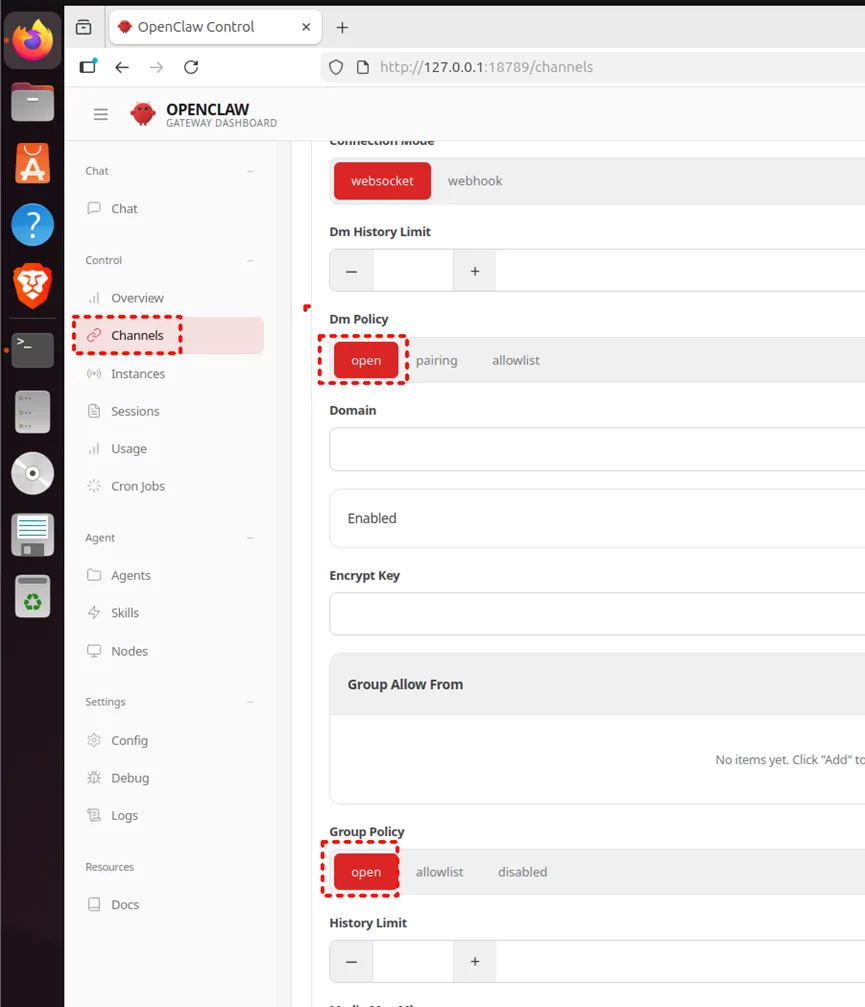Open Ubuntu Software from the dock
The image size is (865, 1007).
coord(32,163)
